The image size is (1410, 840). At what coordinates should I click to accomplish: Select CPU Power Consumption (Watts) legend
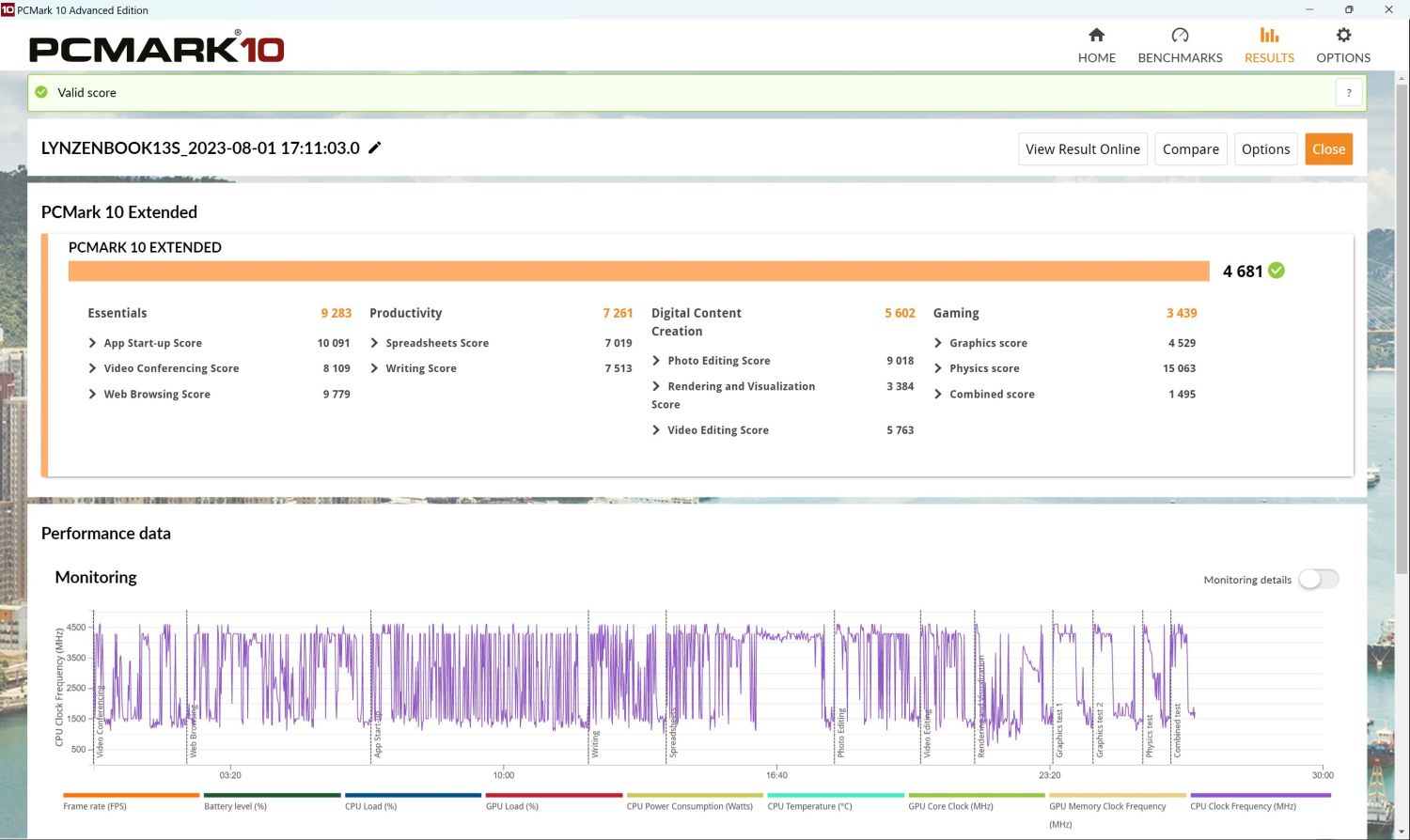coord(695,801)
